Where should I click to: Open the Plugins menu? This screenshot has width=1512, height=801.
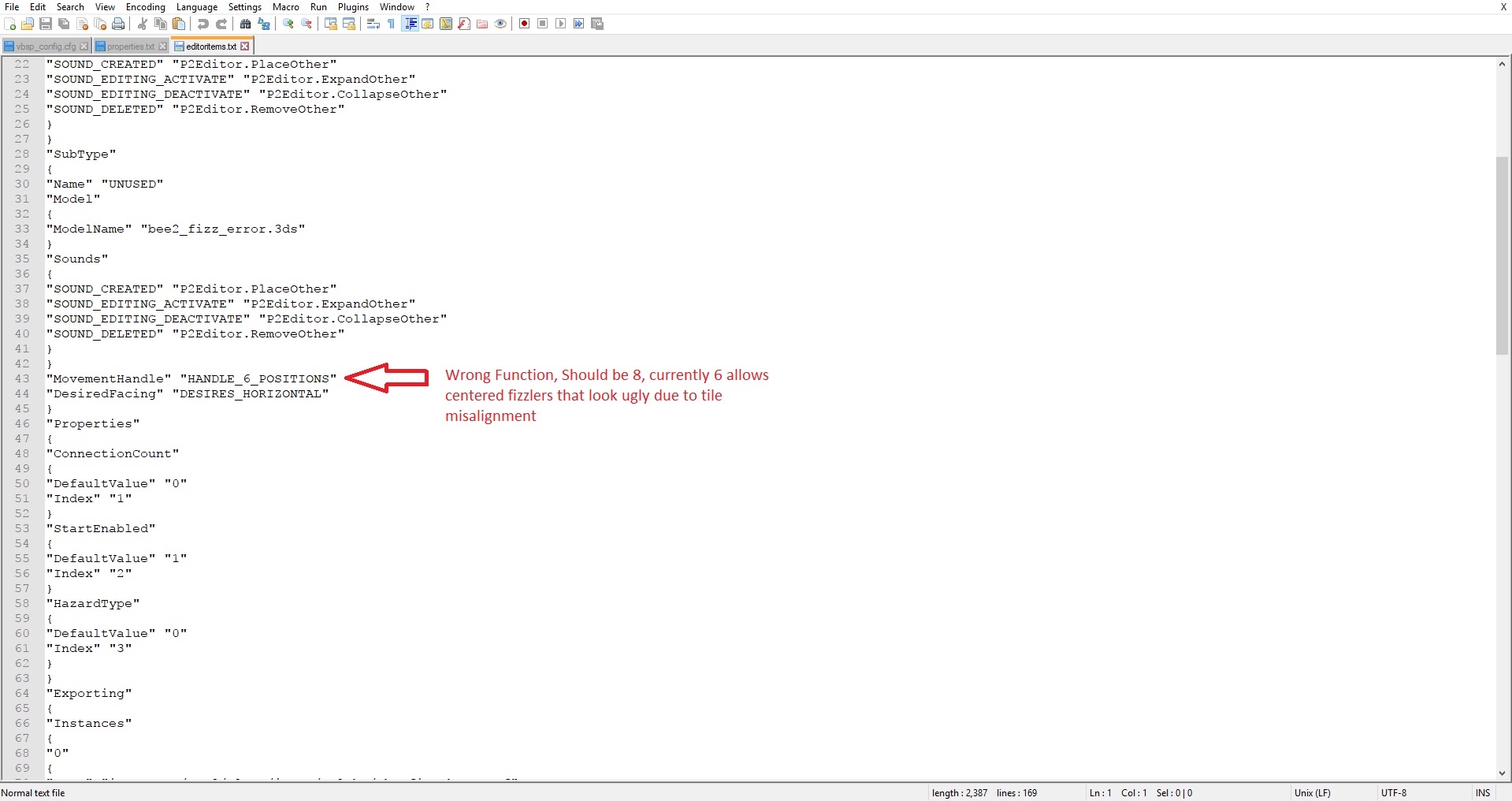pyautogui.click(x=353, y=7)
